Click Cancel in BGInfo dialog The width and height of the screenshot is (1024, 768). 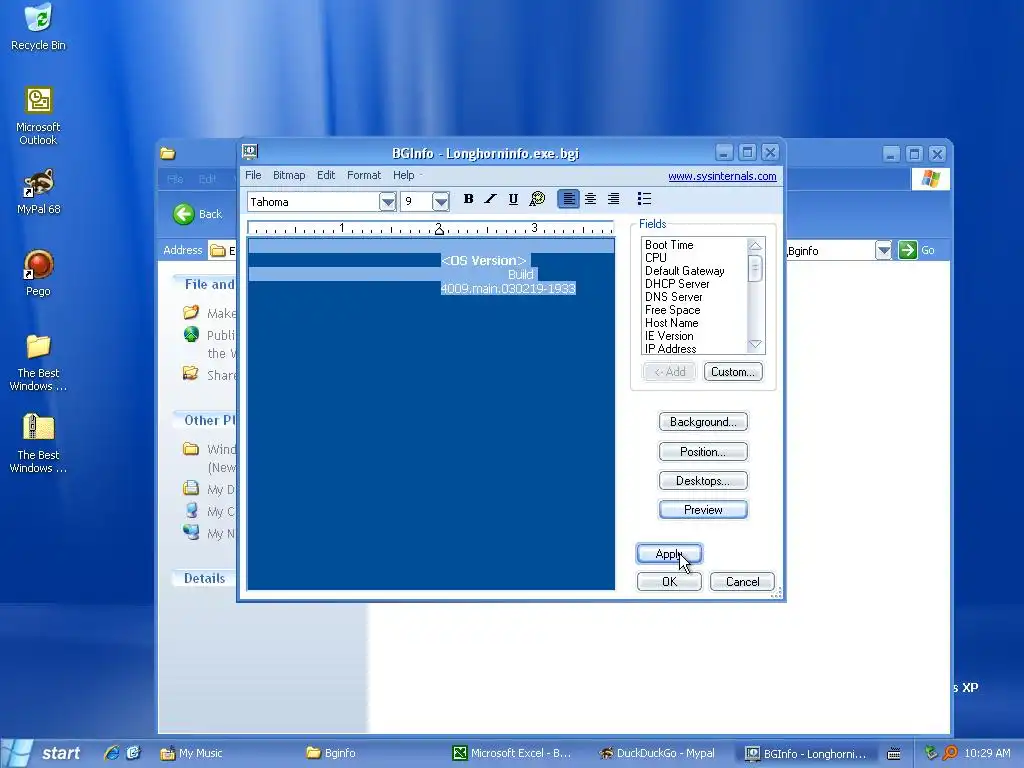pyautogui.click(x=742, y=582)
